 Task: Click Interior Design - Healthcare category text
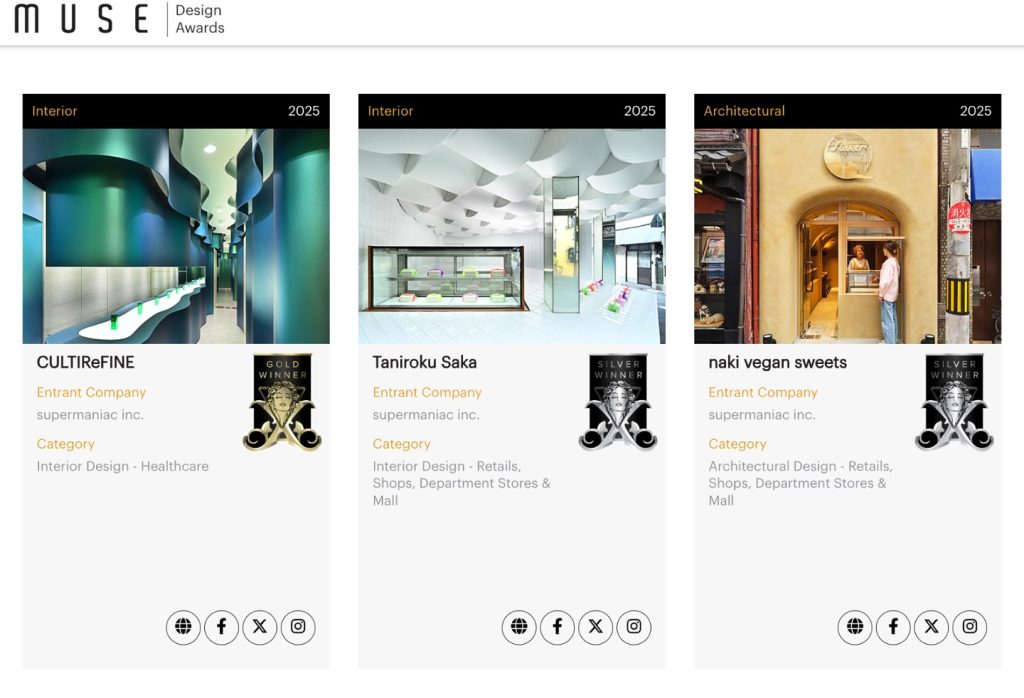(x=123, y=466)
